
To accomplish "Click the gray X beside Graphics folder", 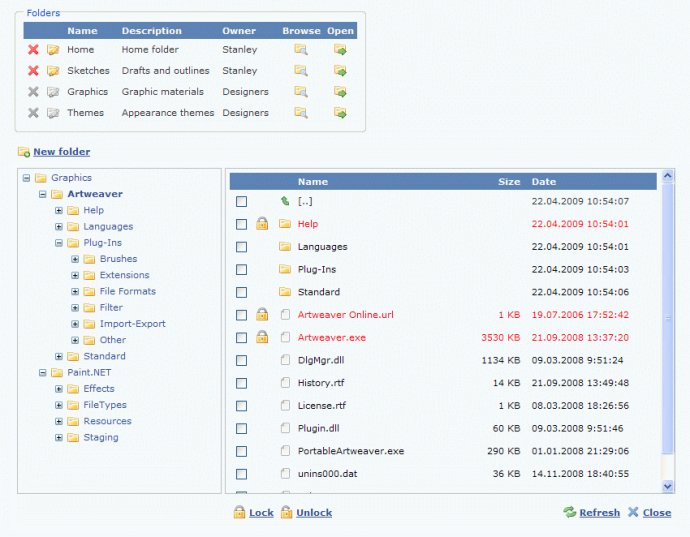I will [x=33, y=92].
